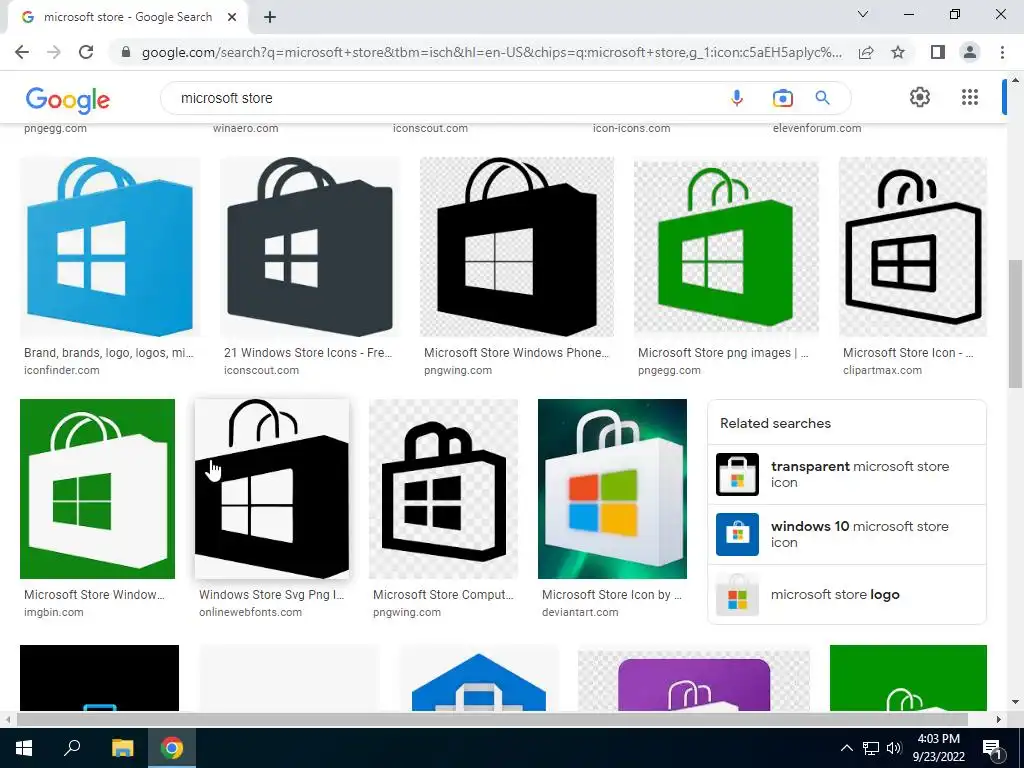Search related windows 10 microsoft store icon

(x=847, y=534)
